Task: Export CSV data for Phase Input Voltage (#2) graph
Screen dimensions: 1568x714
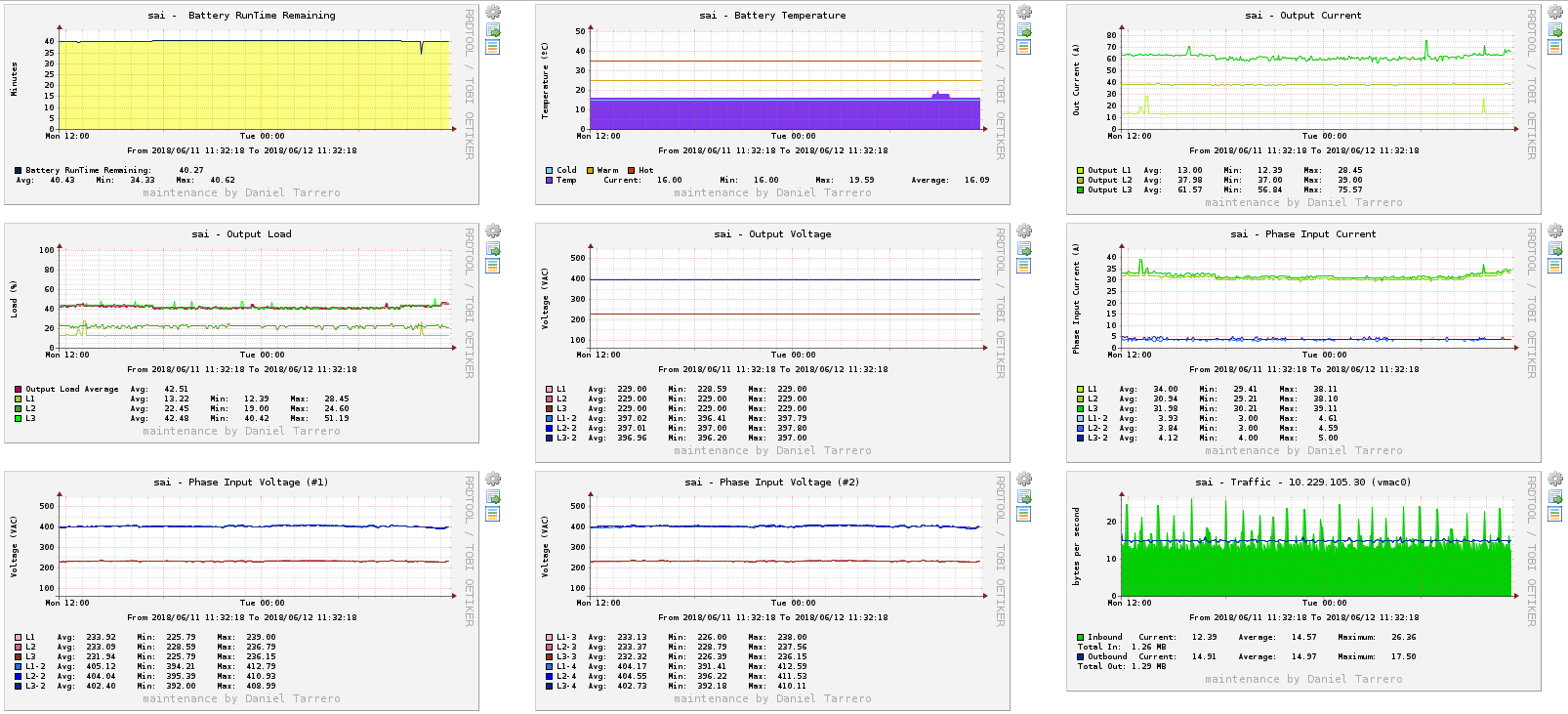Action: (1024, 497)
